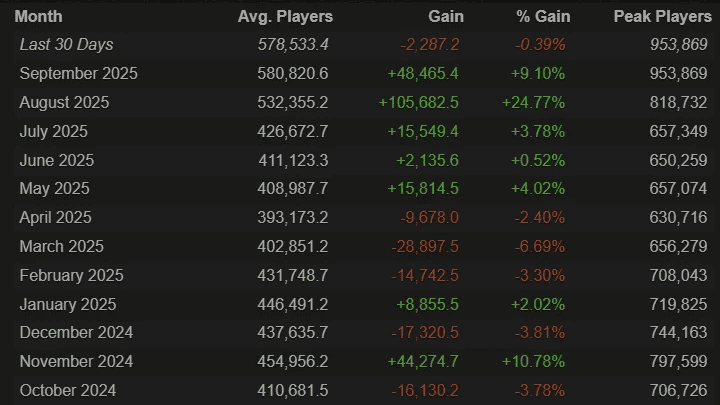
Task: Select the 630,716 peak players cell
Action: (678, 218)
